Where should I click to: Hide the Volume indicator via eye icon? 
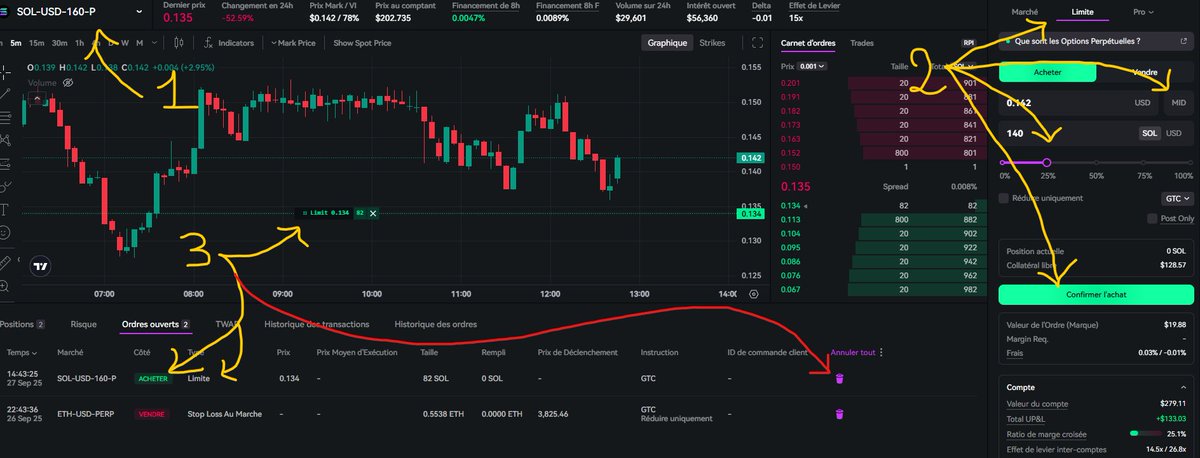coord(68,83)
